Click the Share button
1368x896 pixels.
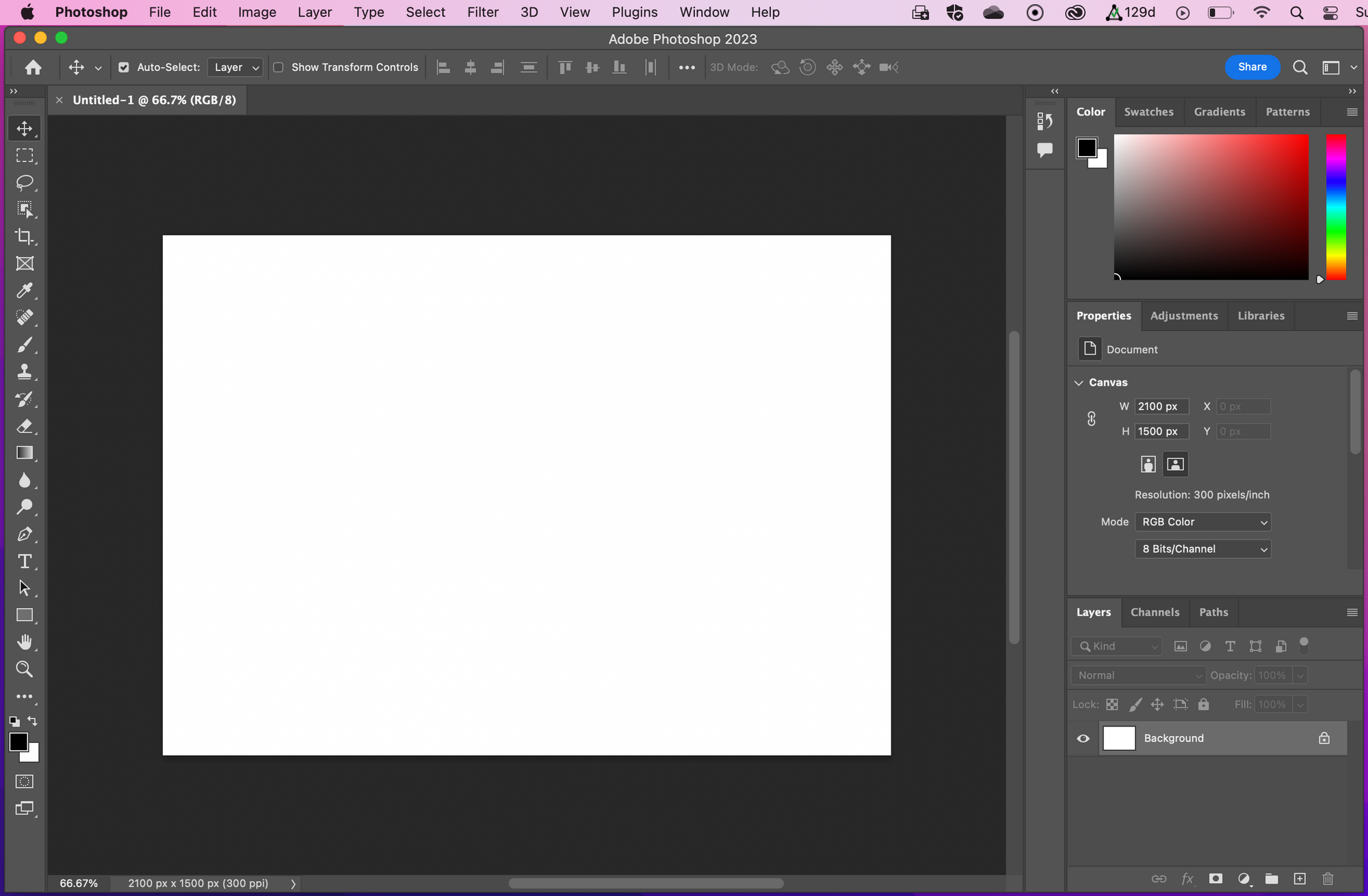(1251, 67)
